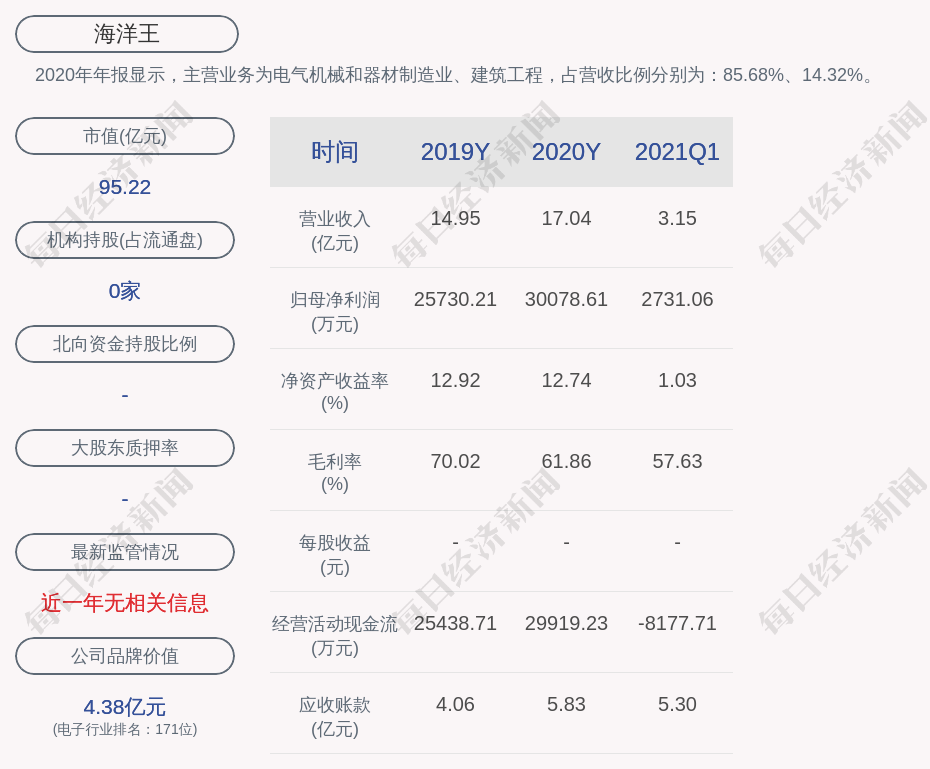Viewport: 930px width, 769px height.
Task: Click revenue value 17.04
Action: coord(566,218)
